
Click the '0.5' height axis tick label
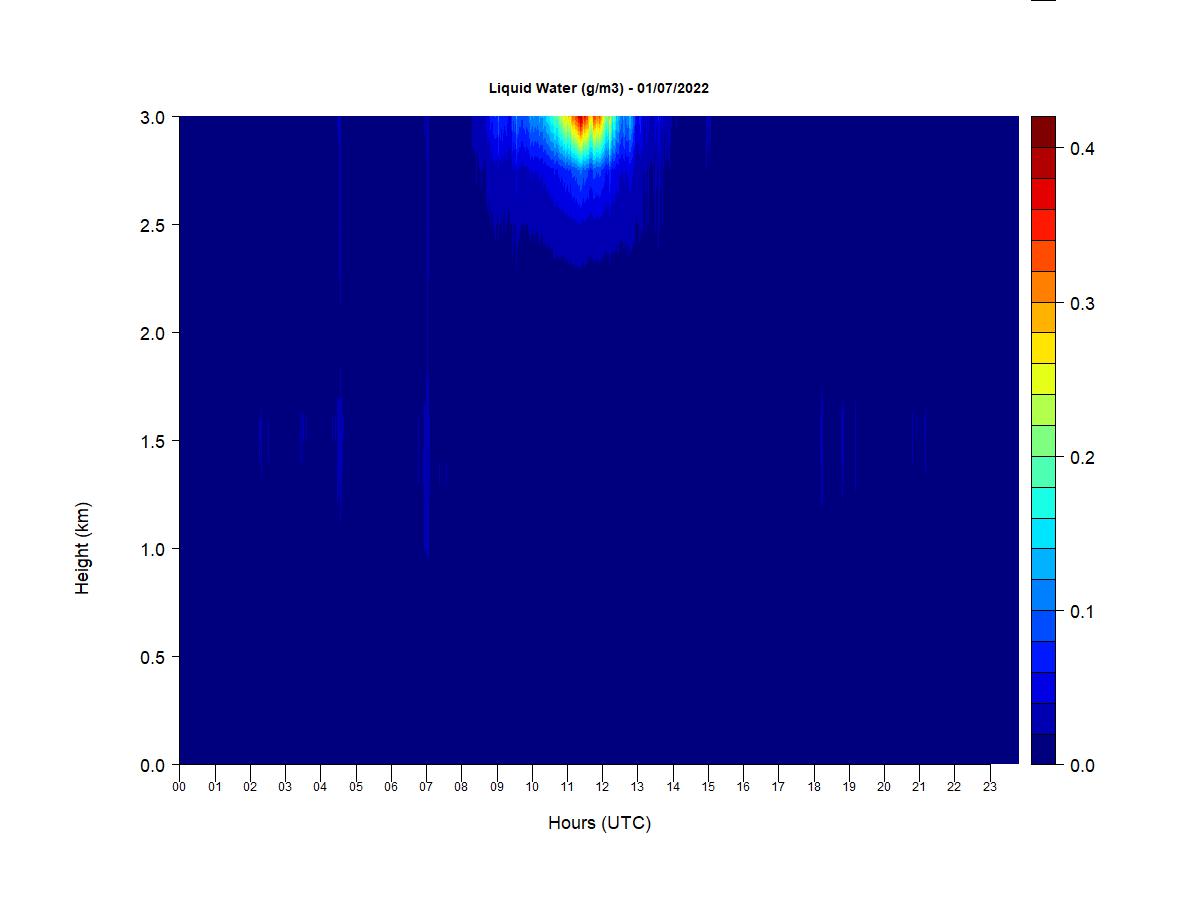153,657
